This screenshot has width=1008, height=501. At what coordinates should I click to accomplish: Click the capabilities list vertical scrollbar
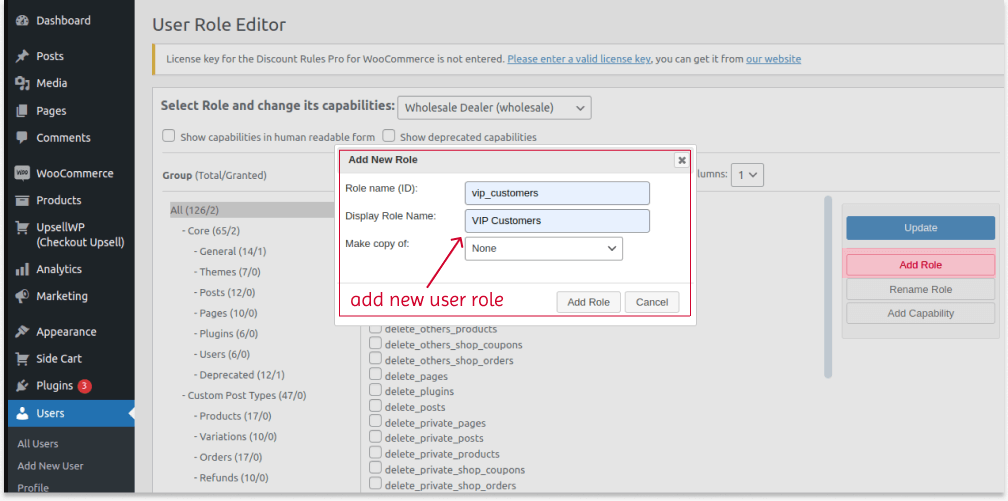828,287
